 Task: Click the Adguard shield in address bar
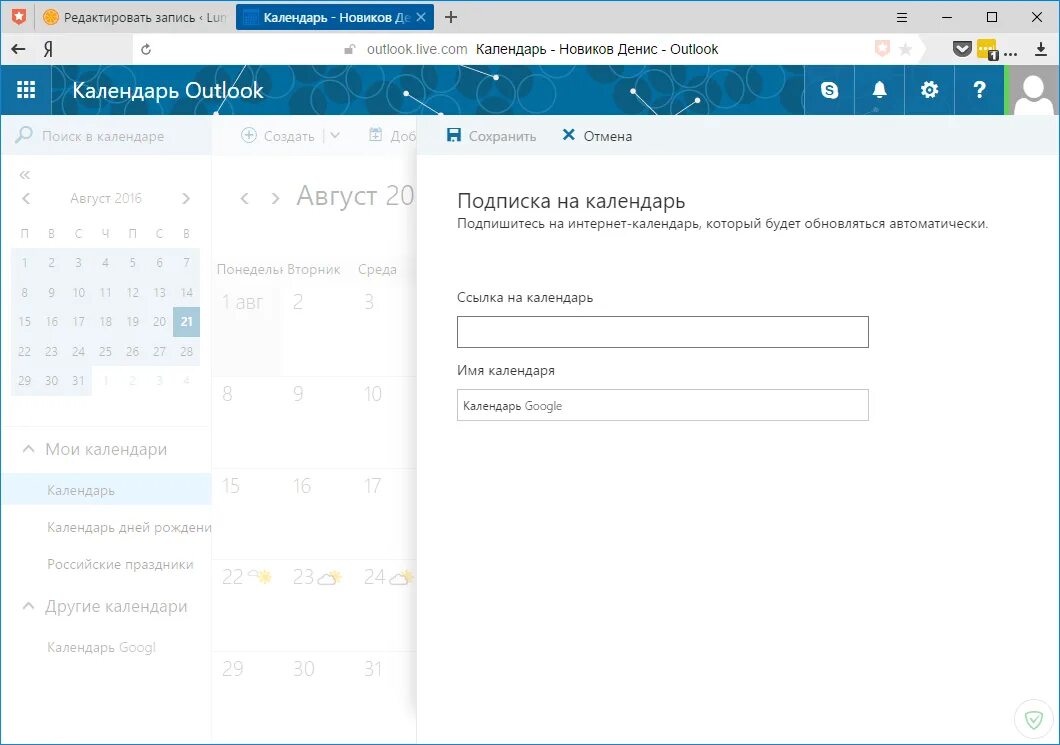(882, 49)
